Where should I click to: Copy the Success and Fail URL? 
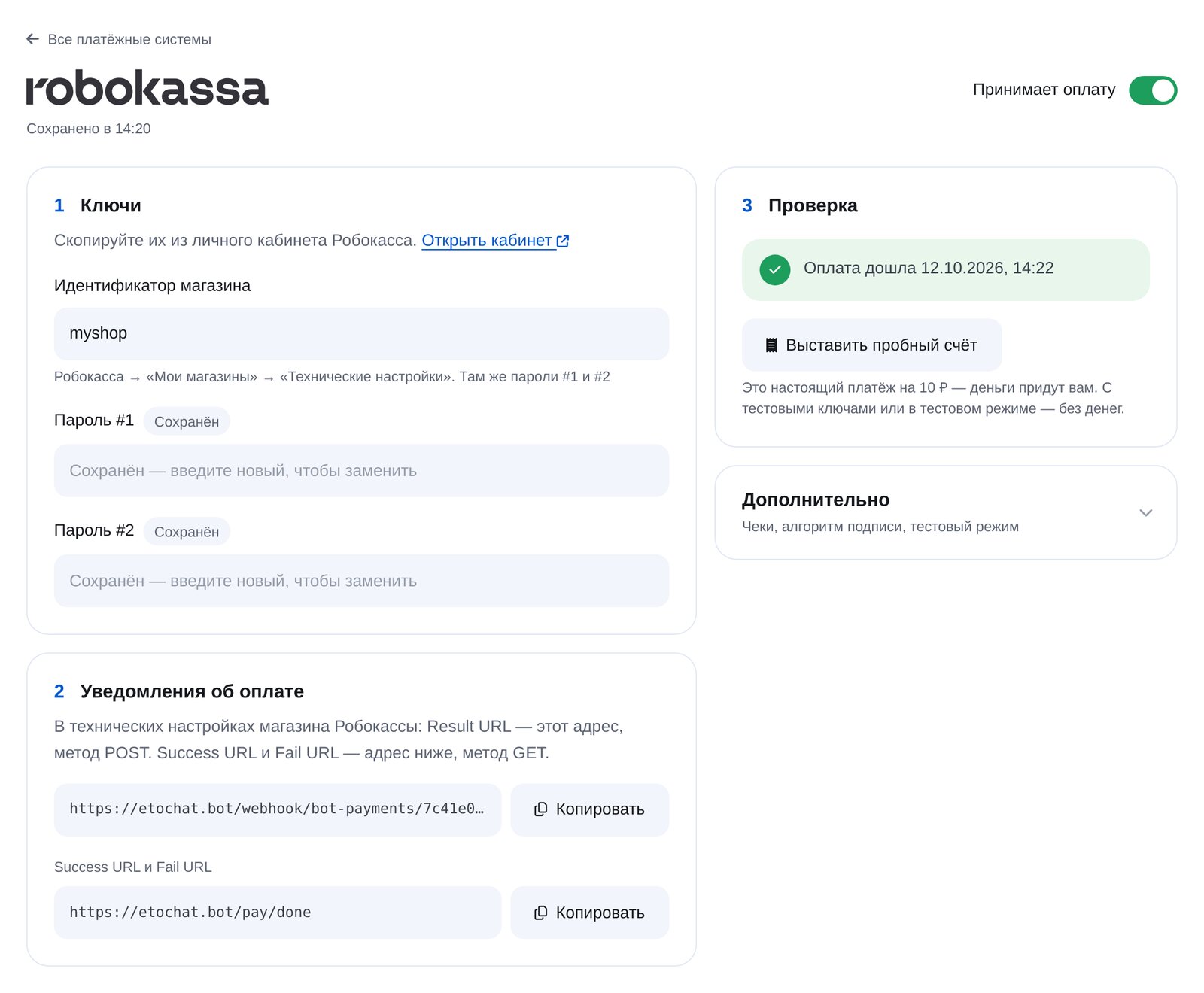(x=589, y=913)
